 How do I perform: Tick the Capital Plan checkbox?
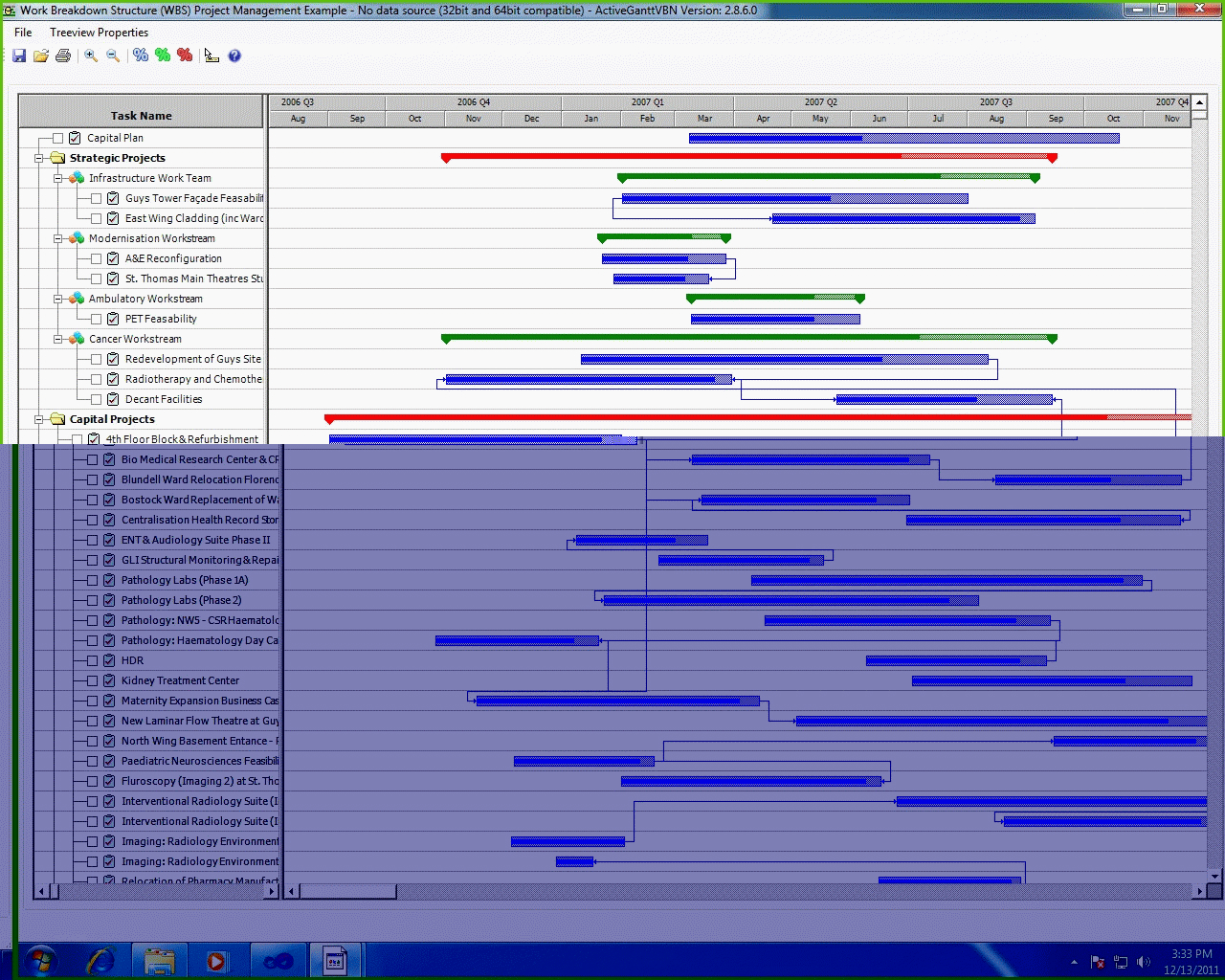tap(57, 138)
